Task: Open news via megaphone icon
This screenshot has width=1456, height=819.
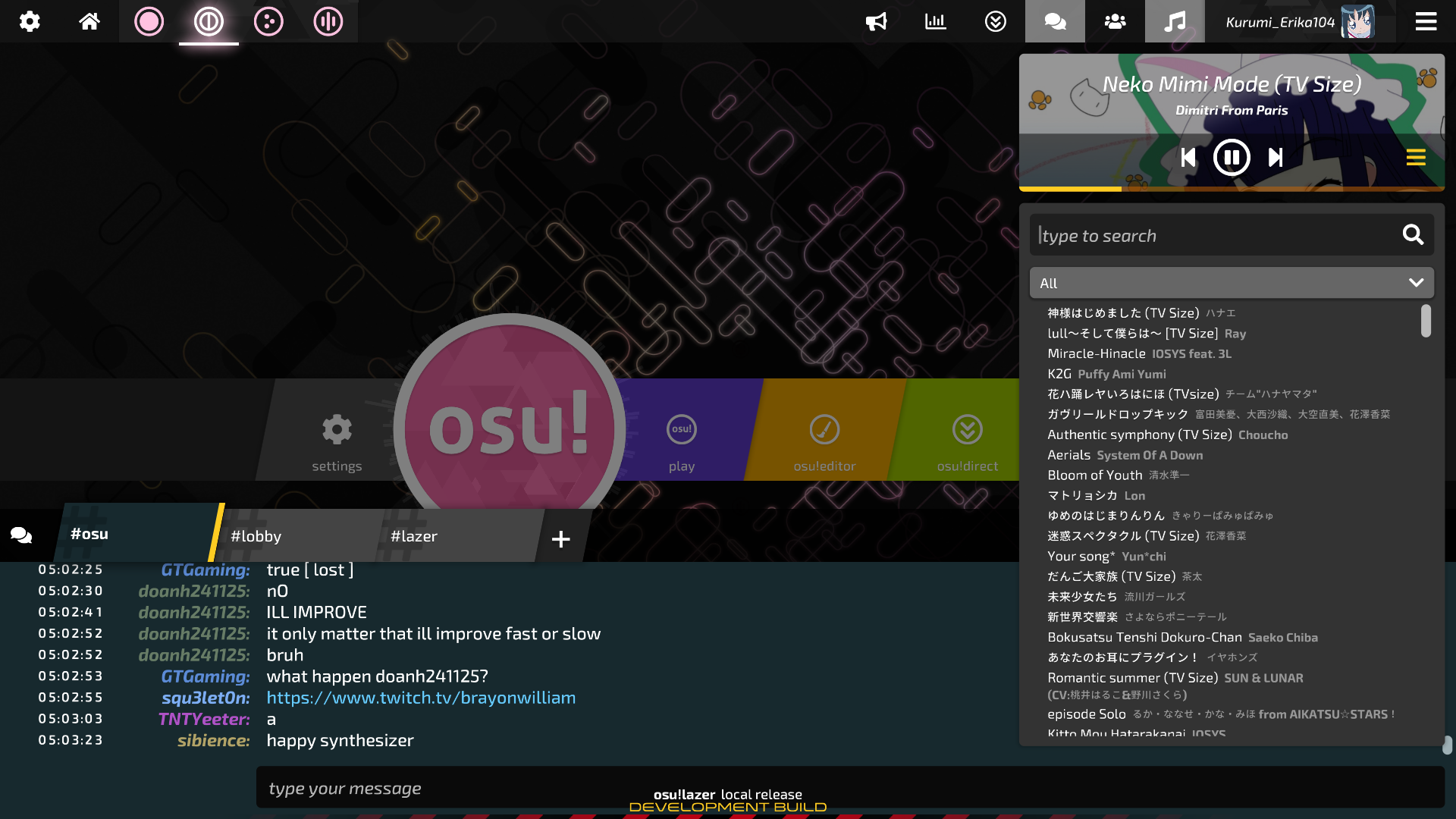Action: coord(876,21)
